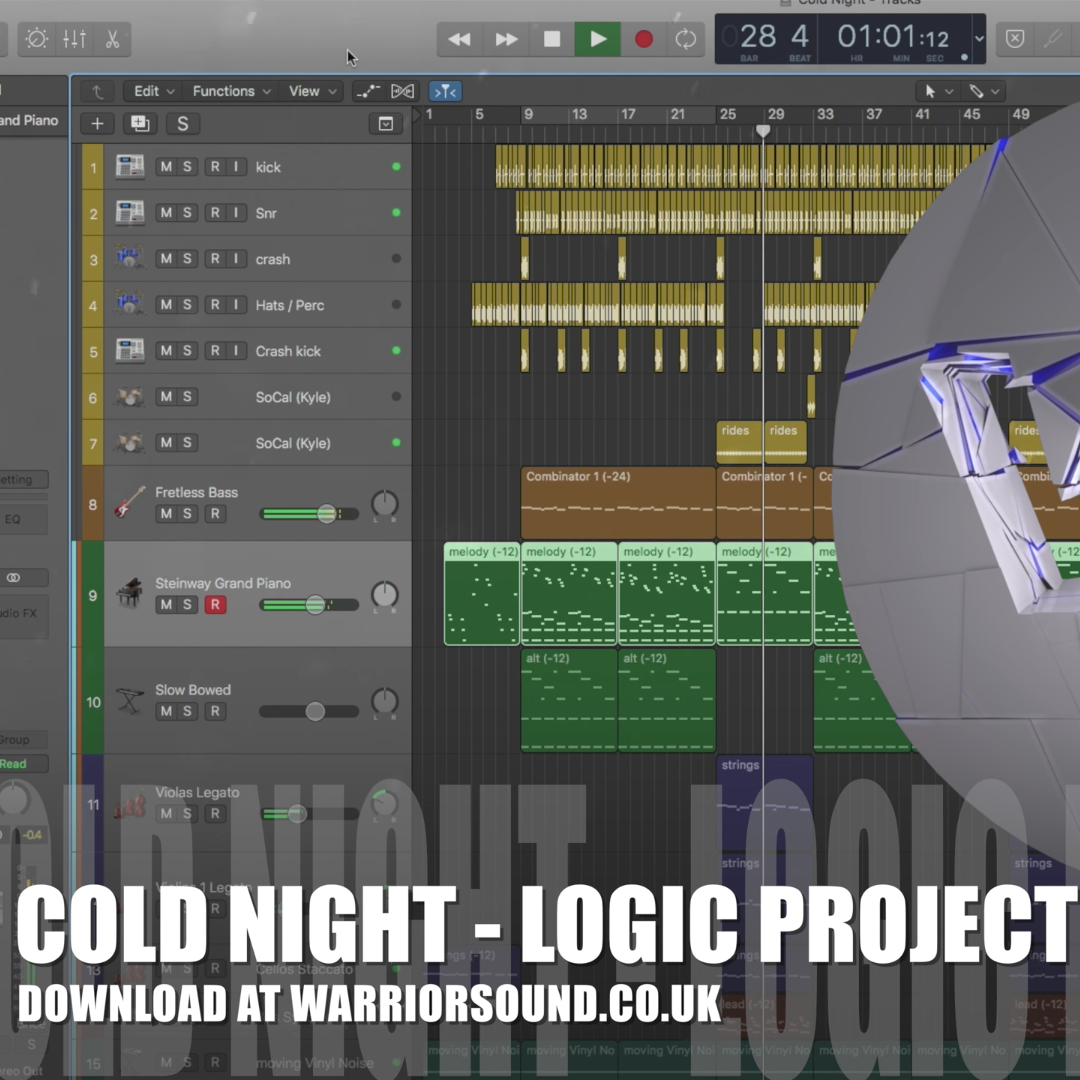Show automation with the curve icon

coord(368,92)
